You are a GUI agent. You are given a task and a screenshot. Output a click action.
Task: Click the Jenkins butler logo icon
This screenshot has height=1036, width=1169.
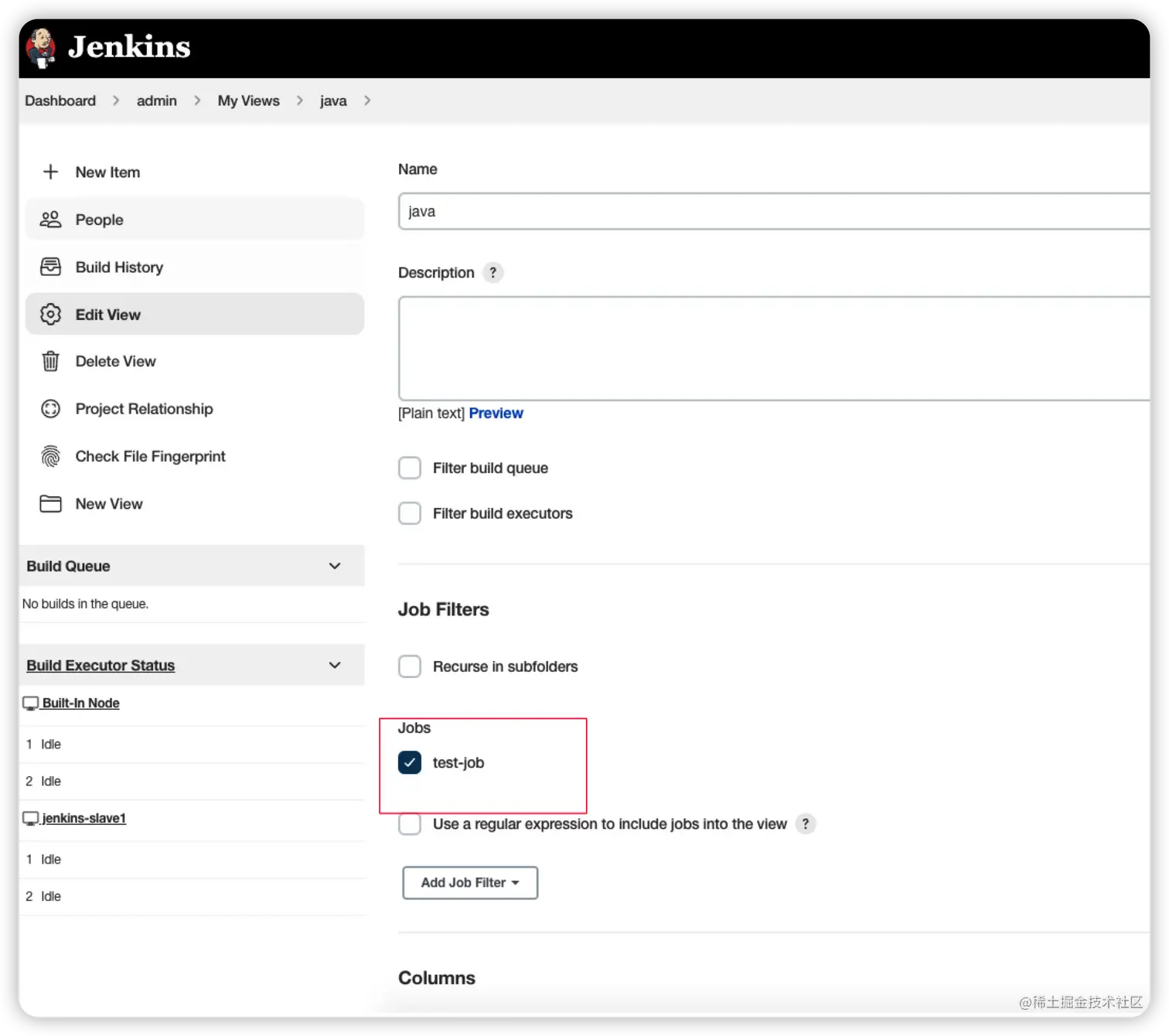[x=41, y=48]
